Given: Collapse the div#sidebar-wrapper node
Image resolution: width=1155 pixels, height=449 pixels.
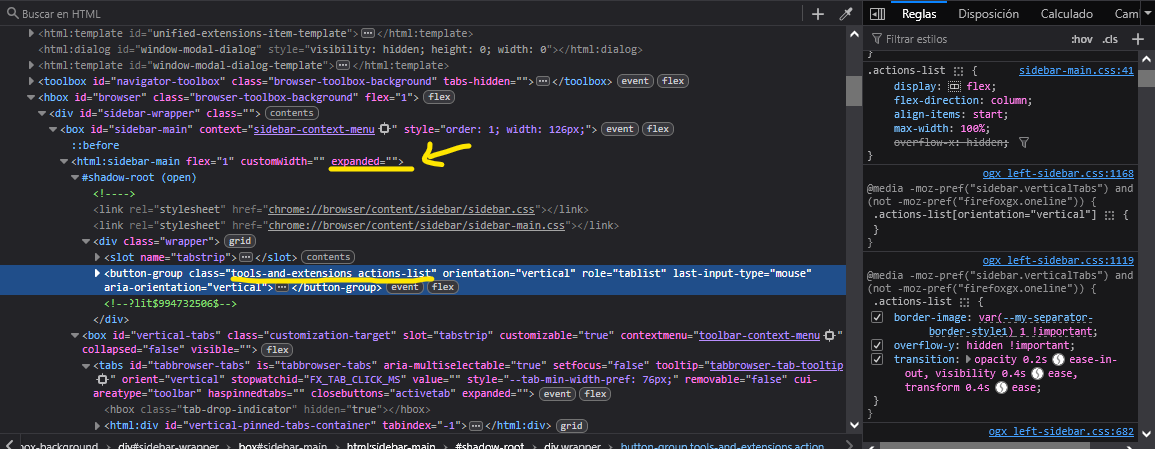Looking at the screenshot, I should point(42,113).
